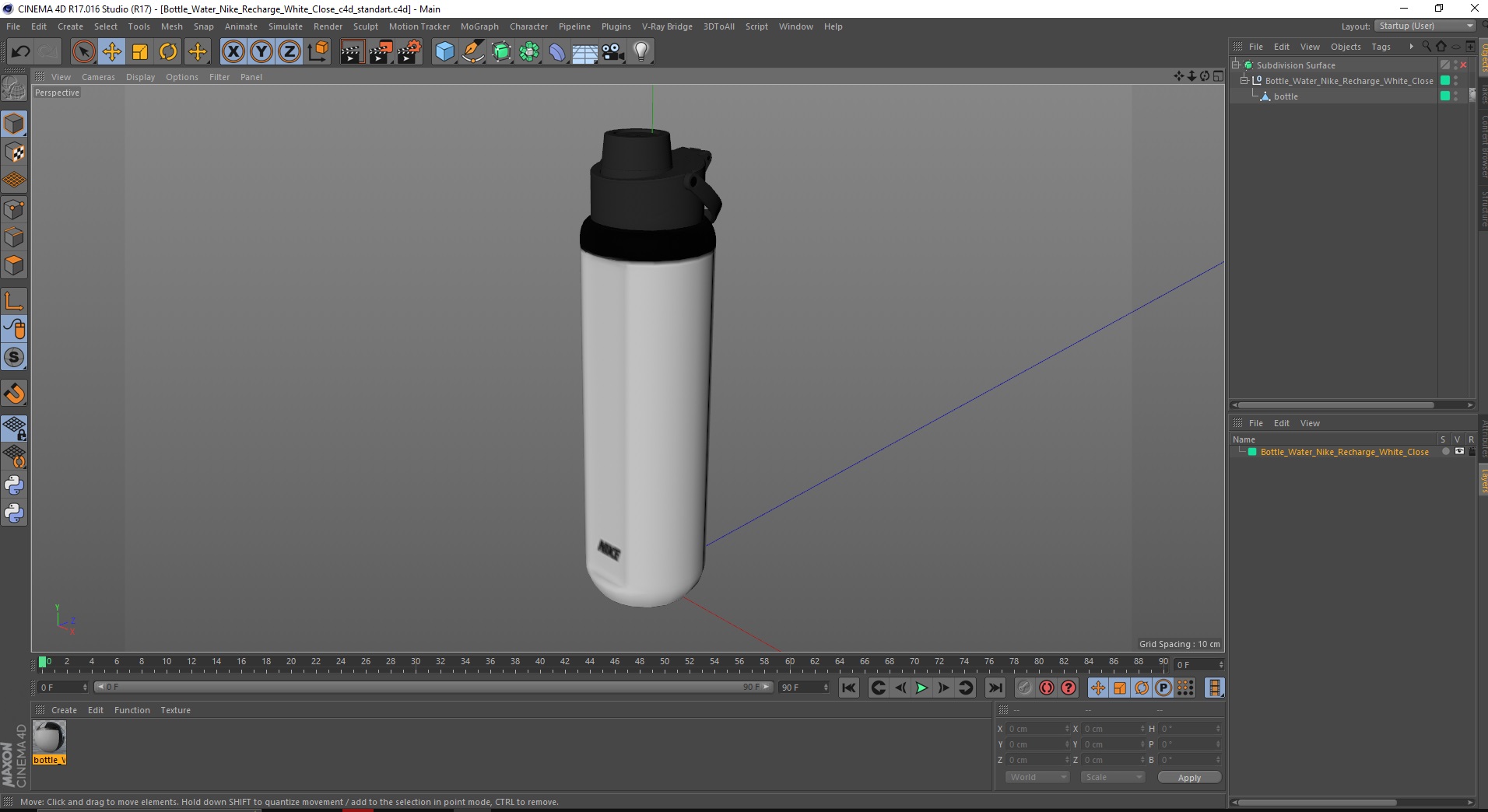Viewport: 1488px width, 812px height.
Task: Activate the Move tool in top toolbar
Action: coord(111,52)
